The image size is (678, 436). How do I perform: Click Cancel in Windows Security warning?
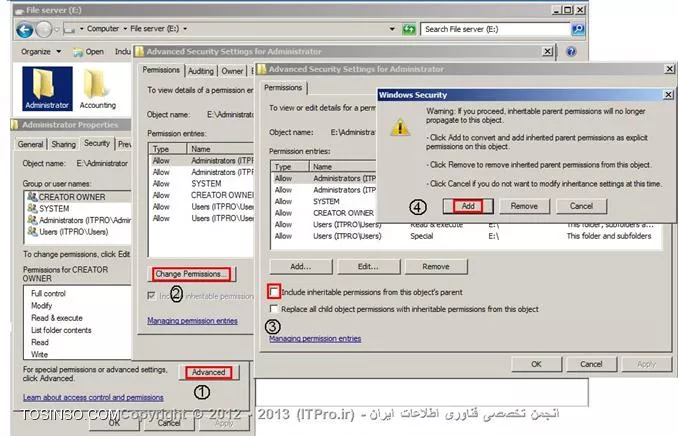[x=581, y=206]
